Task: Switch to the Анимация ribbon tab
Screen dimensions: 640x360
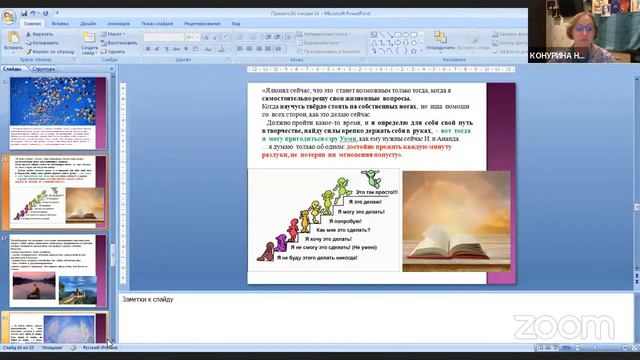Action: [x=118, y=24]
